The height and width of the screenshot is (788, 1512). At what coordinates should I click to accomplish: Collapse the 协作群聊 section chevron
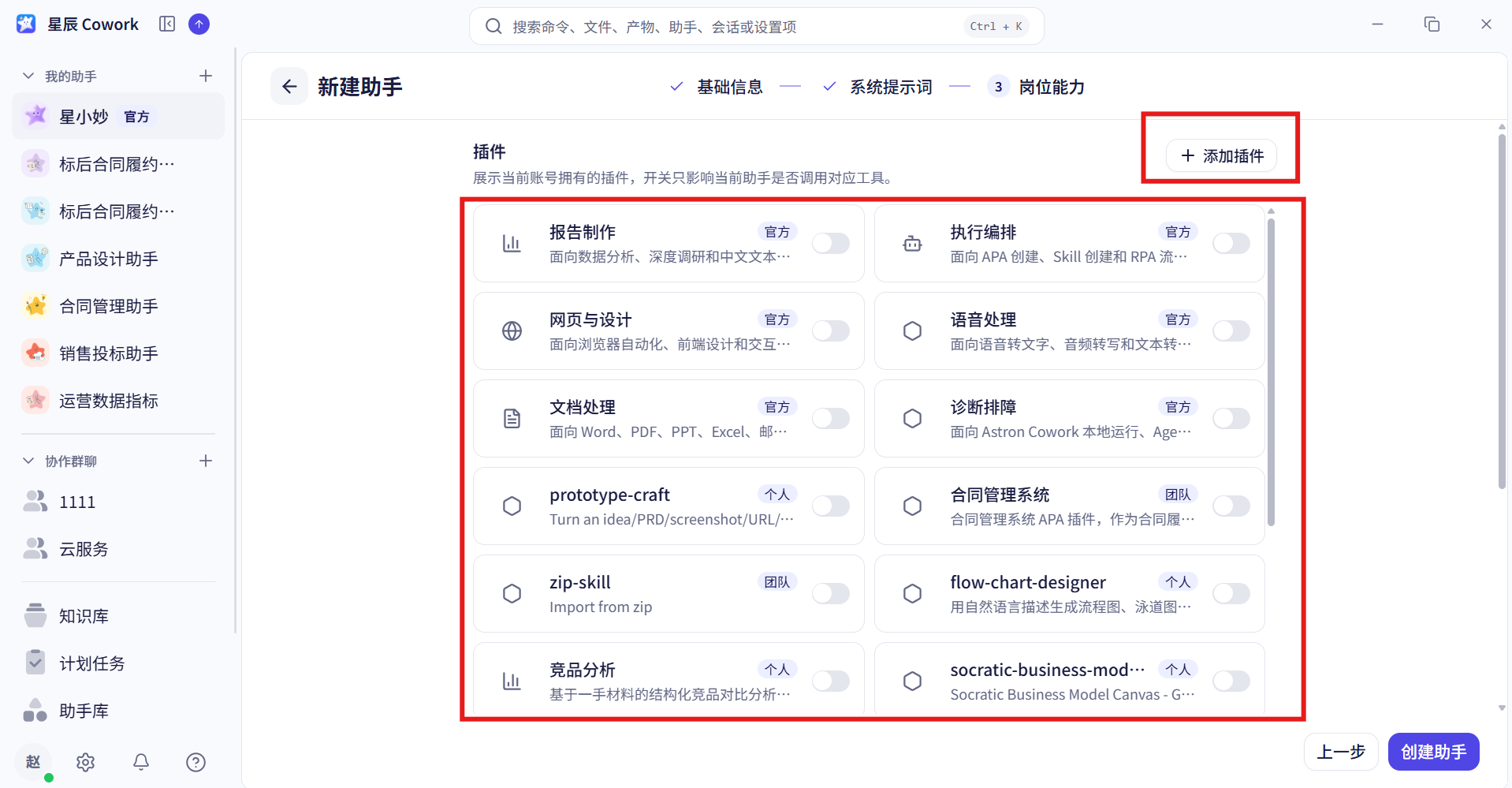(28, 461)
